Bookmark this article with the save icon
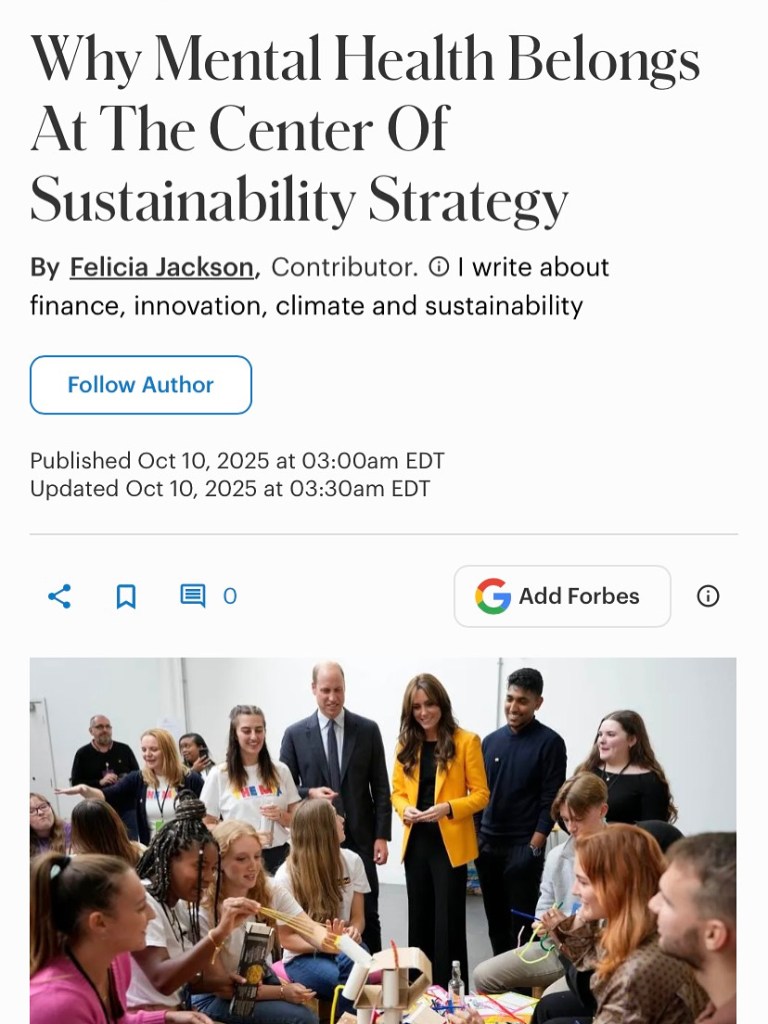Screen dimensions: 768x1024 coord(126,597)
